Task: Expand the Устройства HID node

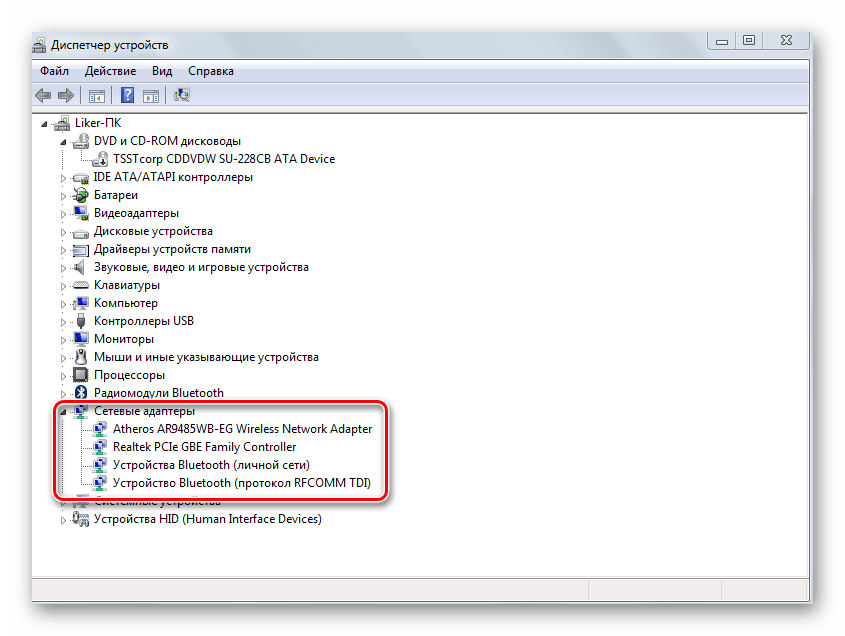Action: [x=63, y=520]
